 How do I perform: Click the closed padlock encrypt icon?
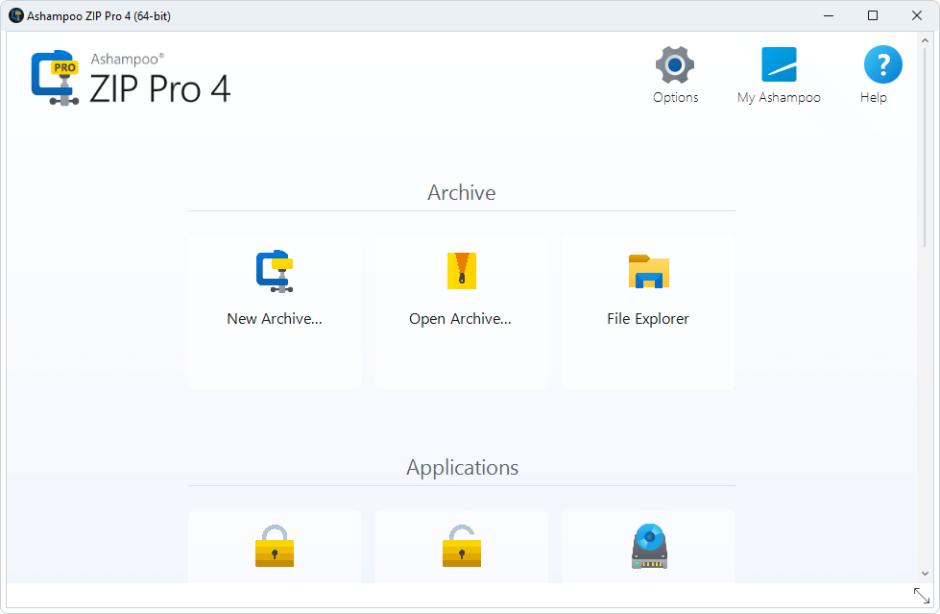[275, 546]
